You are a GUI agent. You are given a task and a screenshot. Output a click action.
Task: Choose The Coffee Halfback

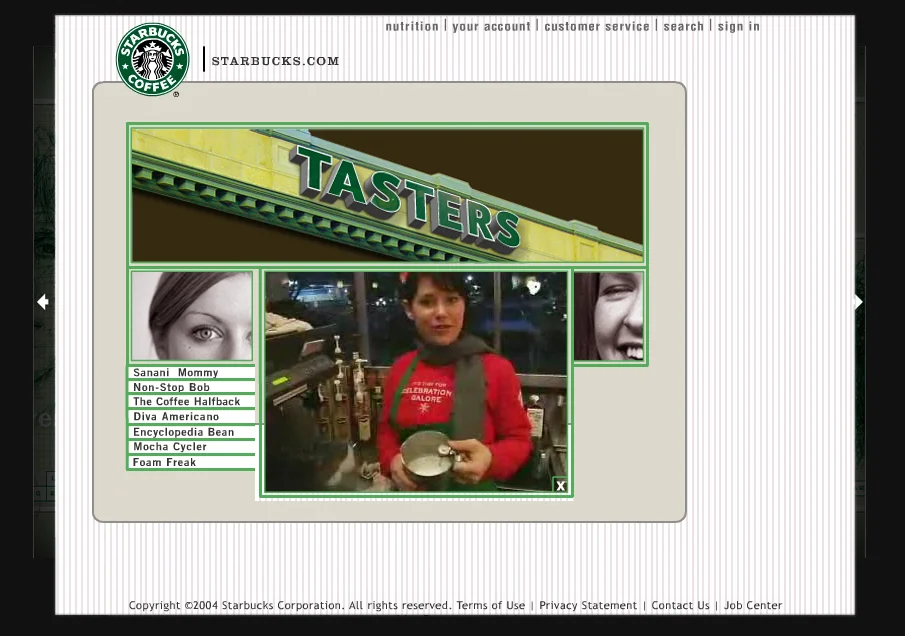[191, 402]
